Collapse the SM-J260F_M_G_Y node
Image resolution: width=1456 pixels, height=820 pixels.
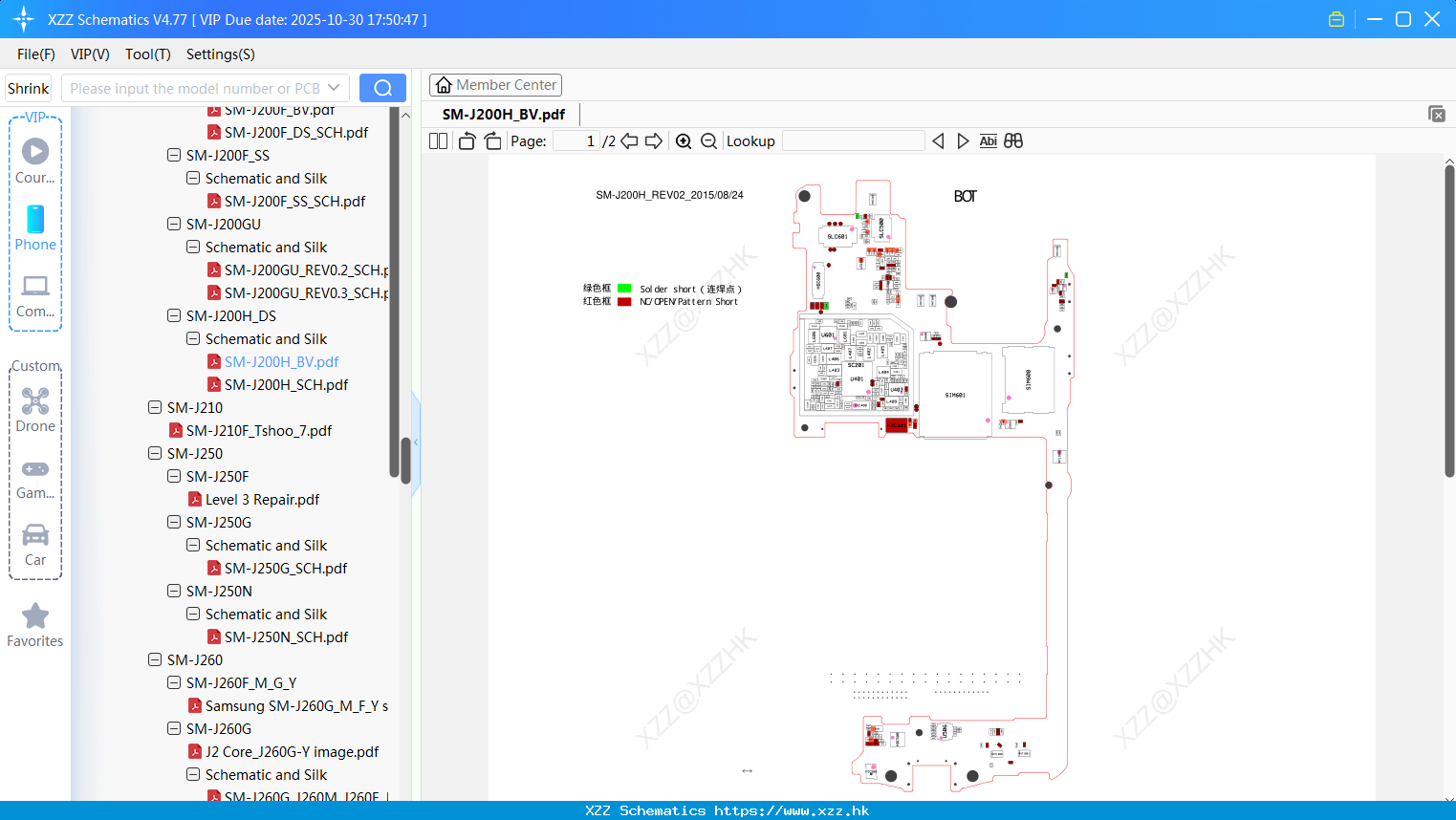tap(174, 682)
